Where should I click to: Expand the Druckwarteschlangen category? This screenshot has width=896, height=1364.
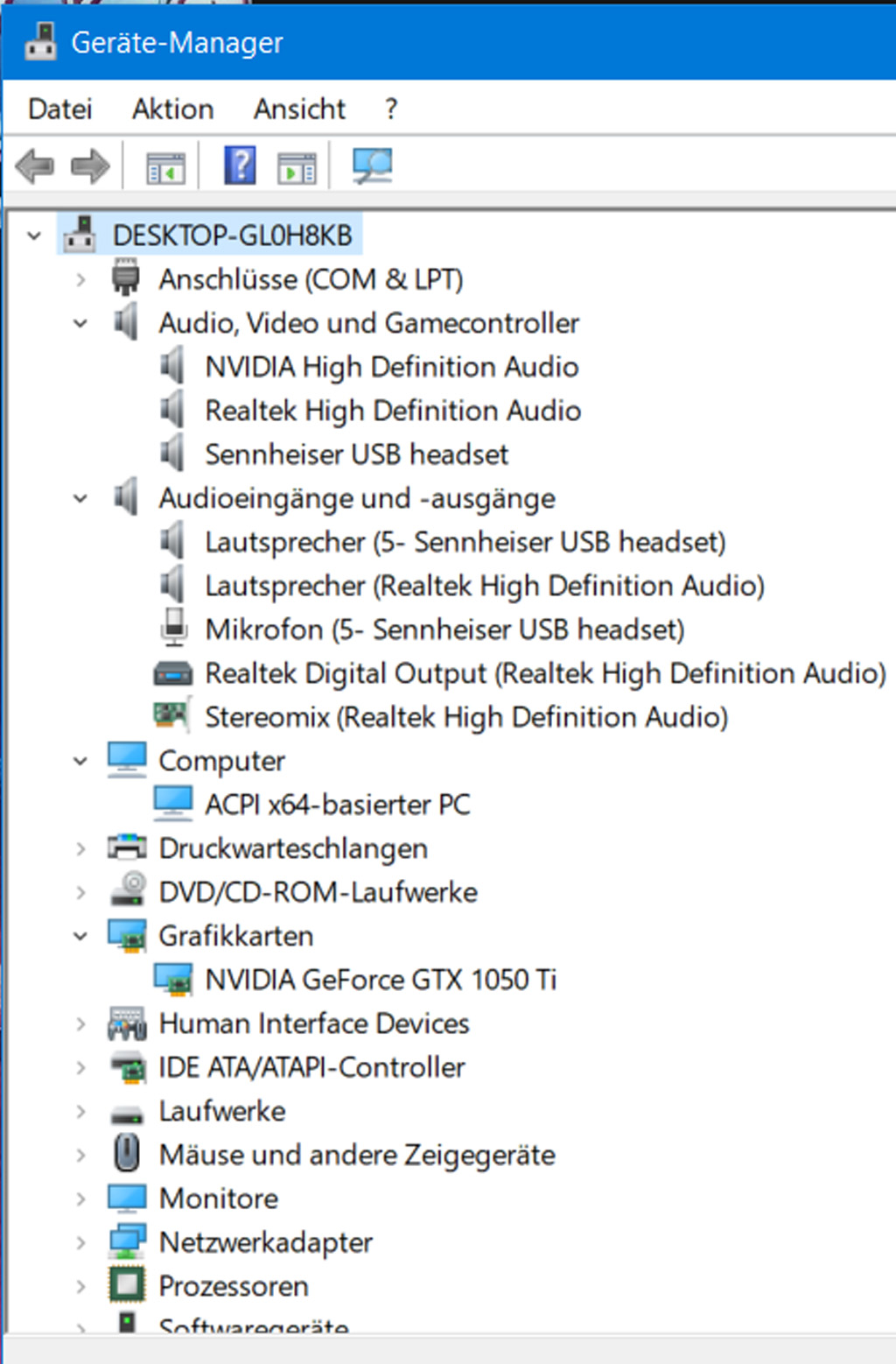tap(80, 848)
